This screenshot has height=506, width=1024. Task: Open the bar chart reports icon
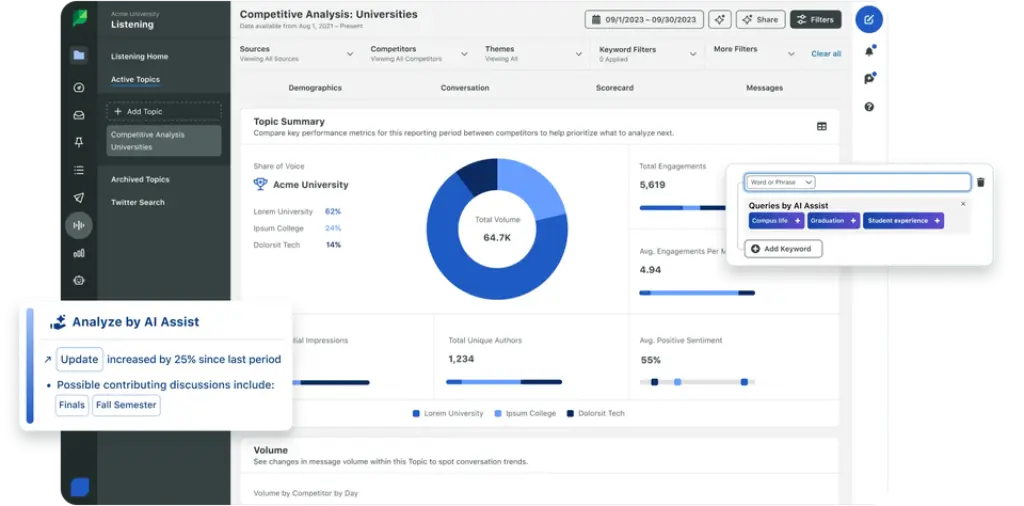tap(79, 253)
